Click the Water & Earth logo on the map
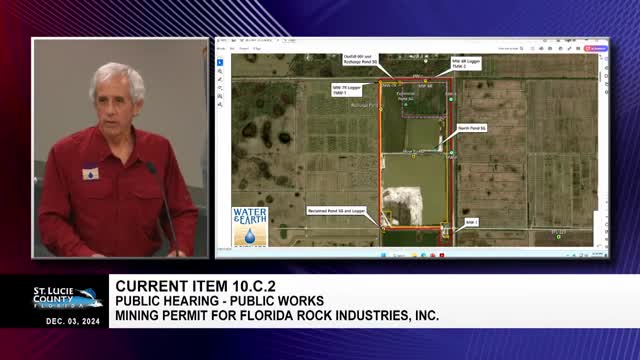640x360 pixels. [x=250, y=227]
